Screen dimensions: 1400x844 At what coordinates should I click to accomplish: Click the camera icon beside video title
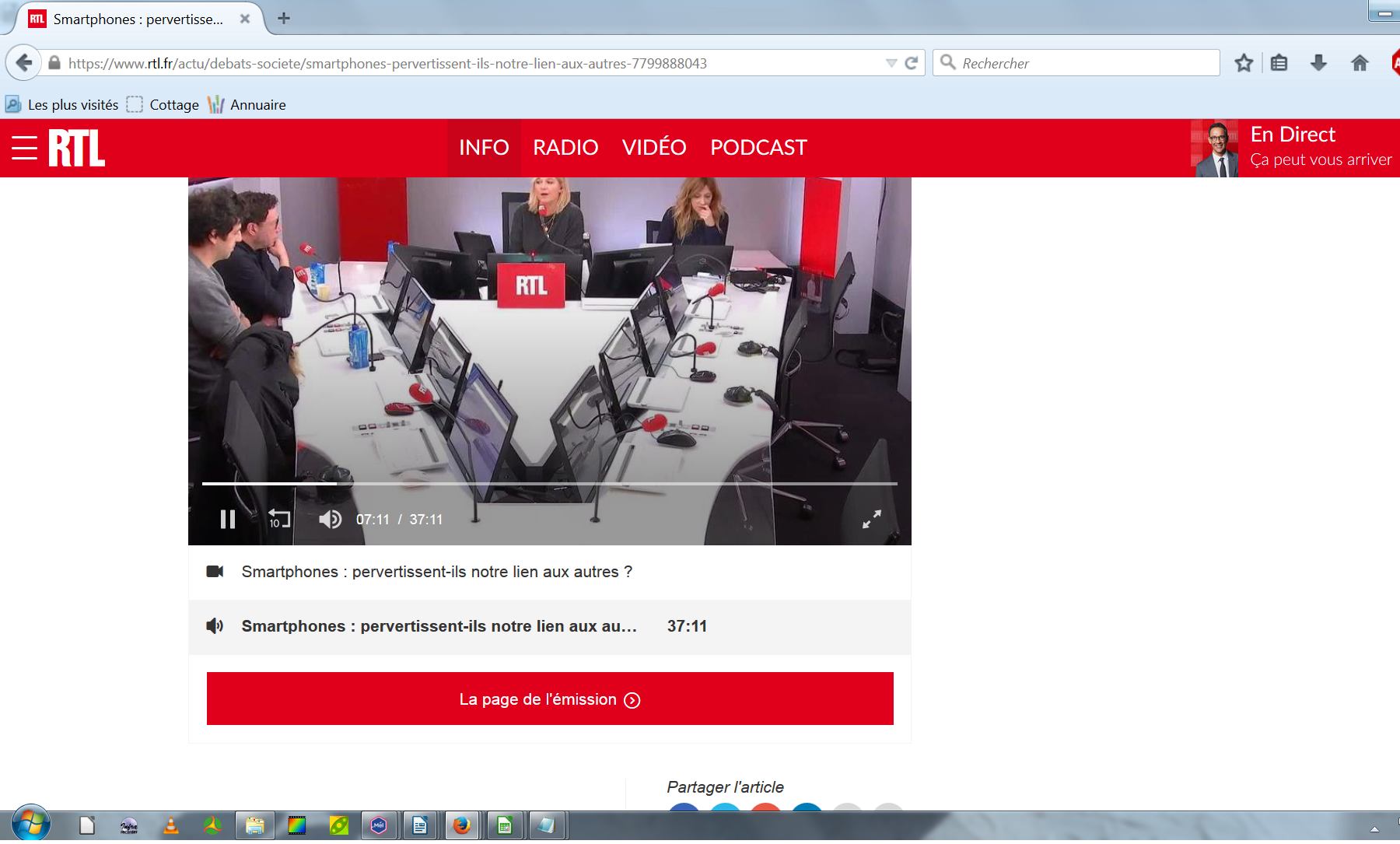point(215,572)
